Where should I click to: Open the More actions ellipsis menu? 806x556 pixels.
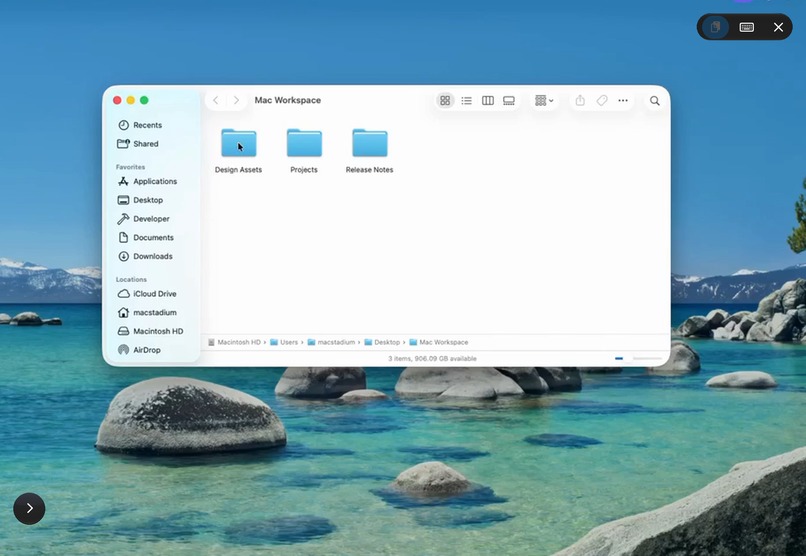coord(623,101)
